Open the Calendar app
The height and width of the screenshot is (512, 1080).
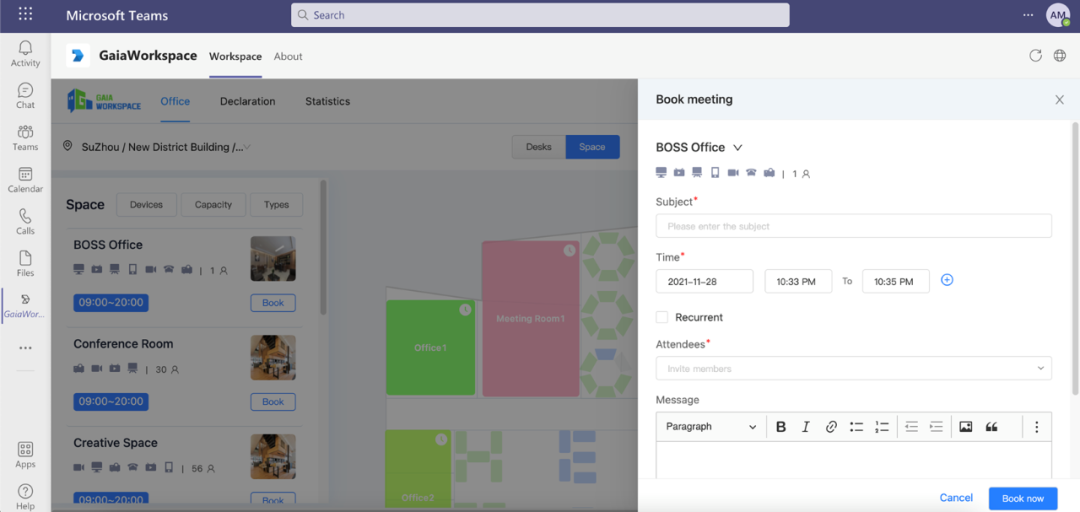point(25,180)
